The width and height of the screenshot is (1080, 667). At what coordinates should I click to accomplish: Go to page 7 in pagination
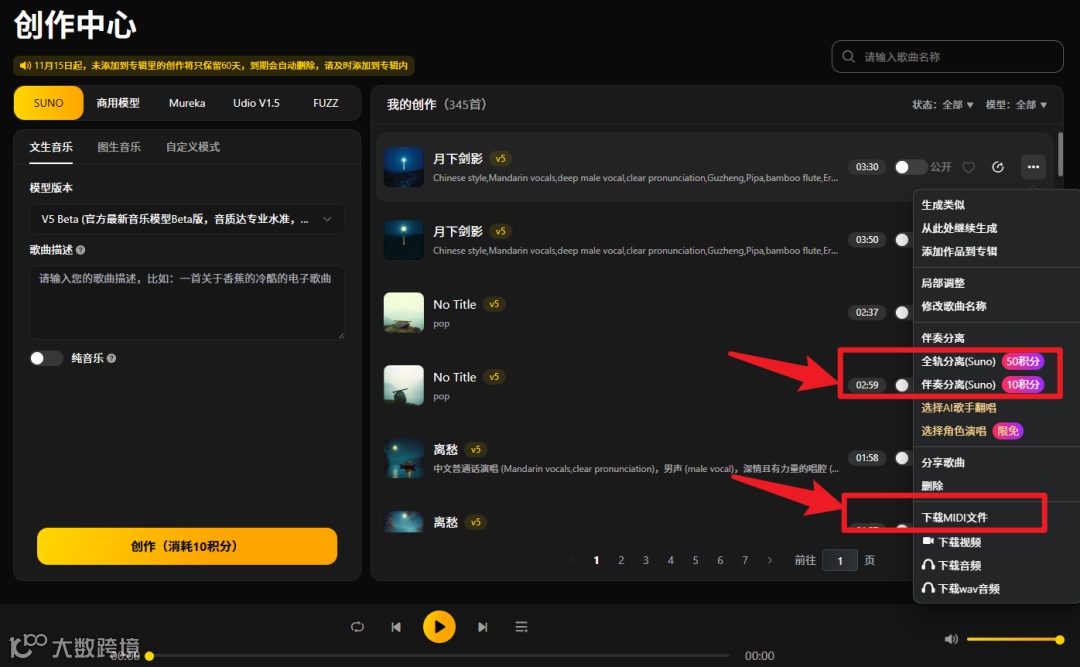pyautogui.click(x=745, y=560)
